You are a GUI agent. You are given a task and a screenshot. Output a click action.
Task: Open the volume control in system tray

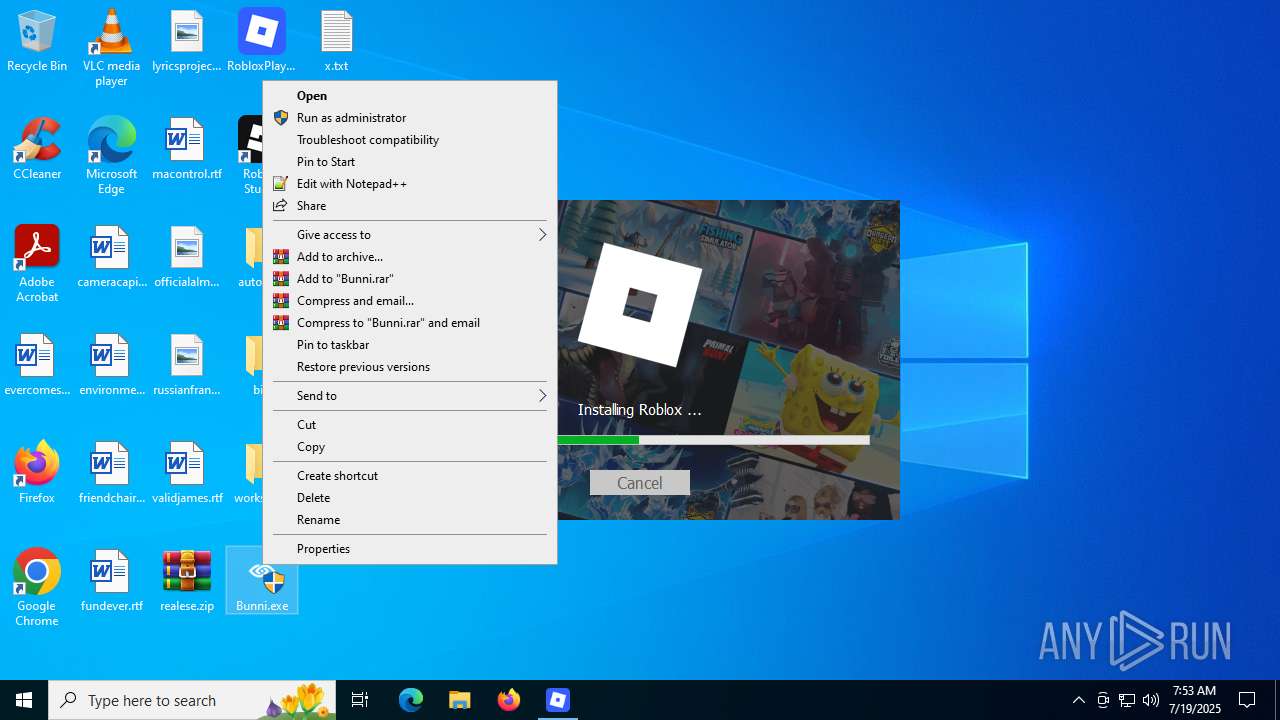click(1150, 700)
